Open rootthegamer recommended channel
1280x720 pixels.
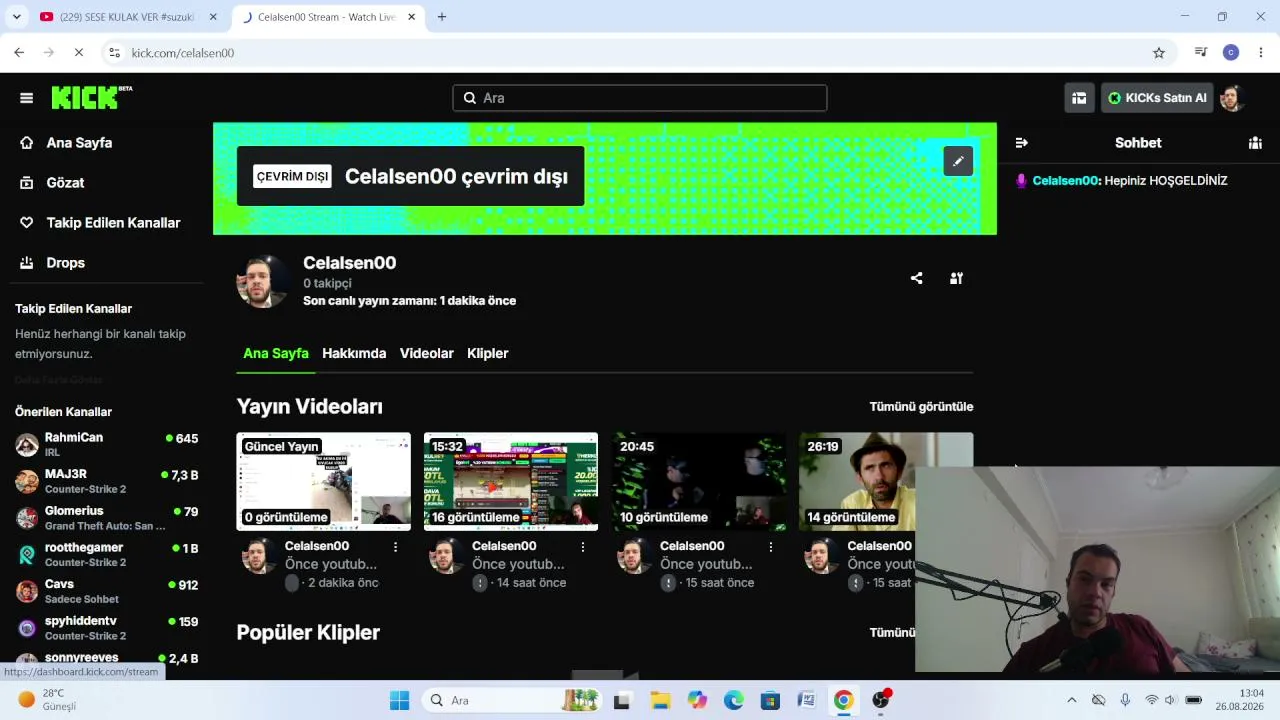coord(106,555)
